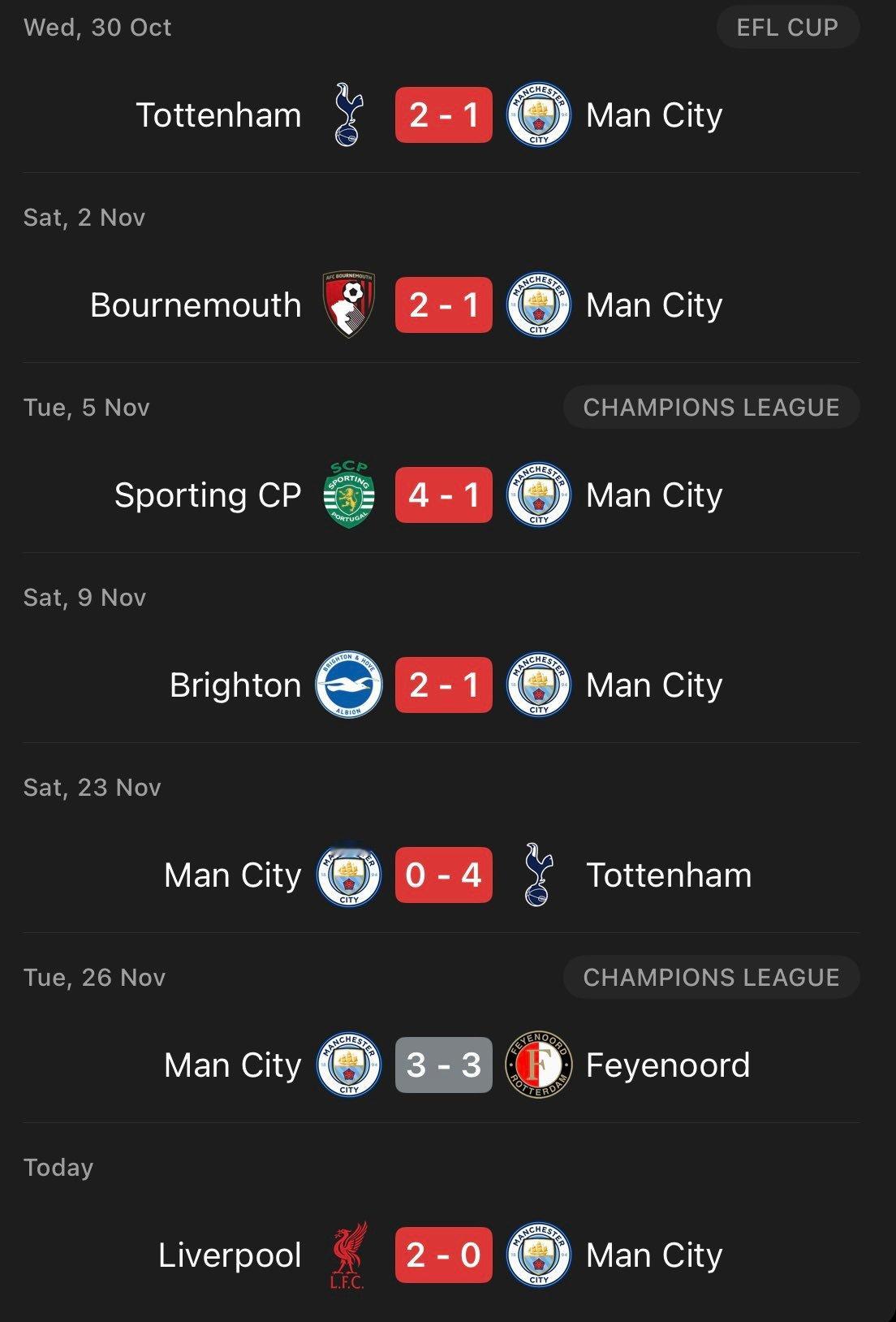This screenshot has width=896, height=1322.
Task: Open the 4 - 1 Sporting CP score
Action: coord(444,495)
